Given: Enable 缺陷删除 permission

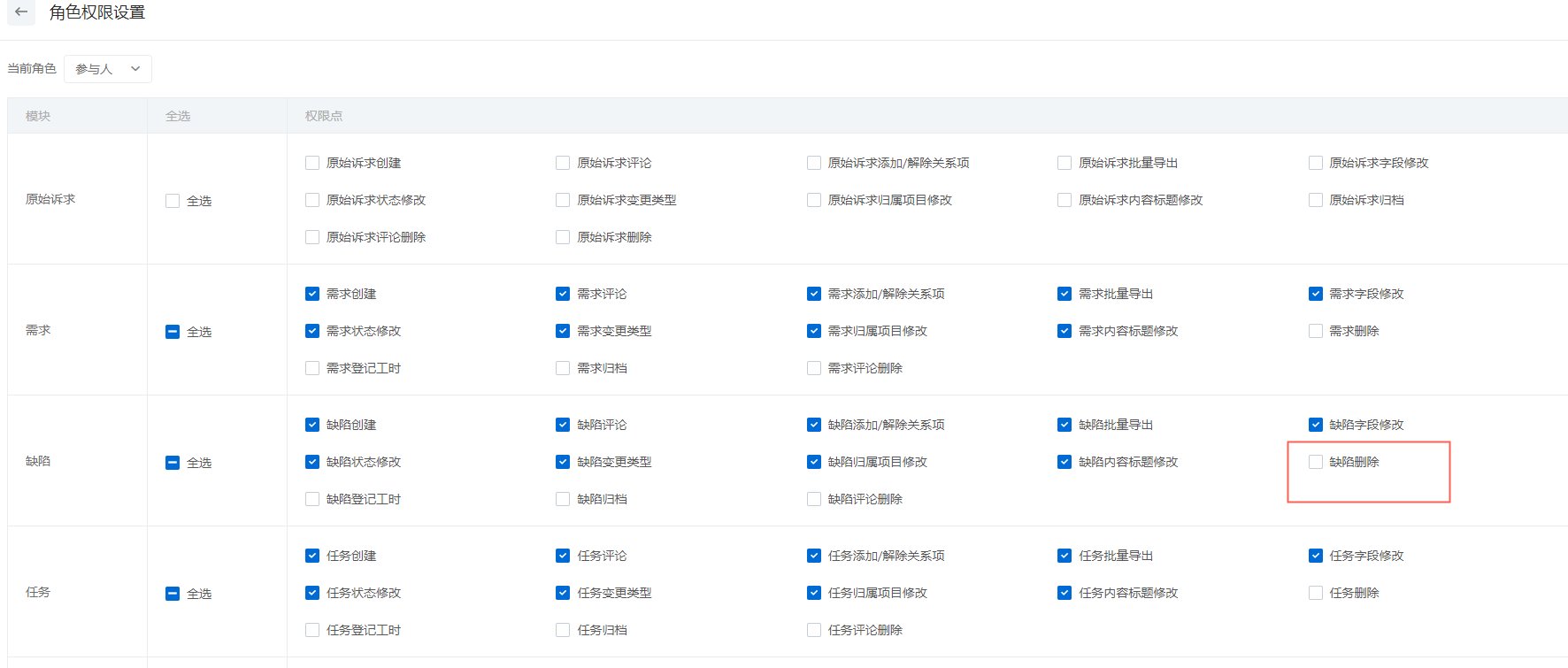Looking at the screenshot, I should point(1316,462).
